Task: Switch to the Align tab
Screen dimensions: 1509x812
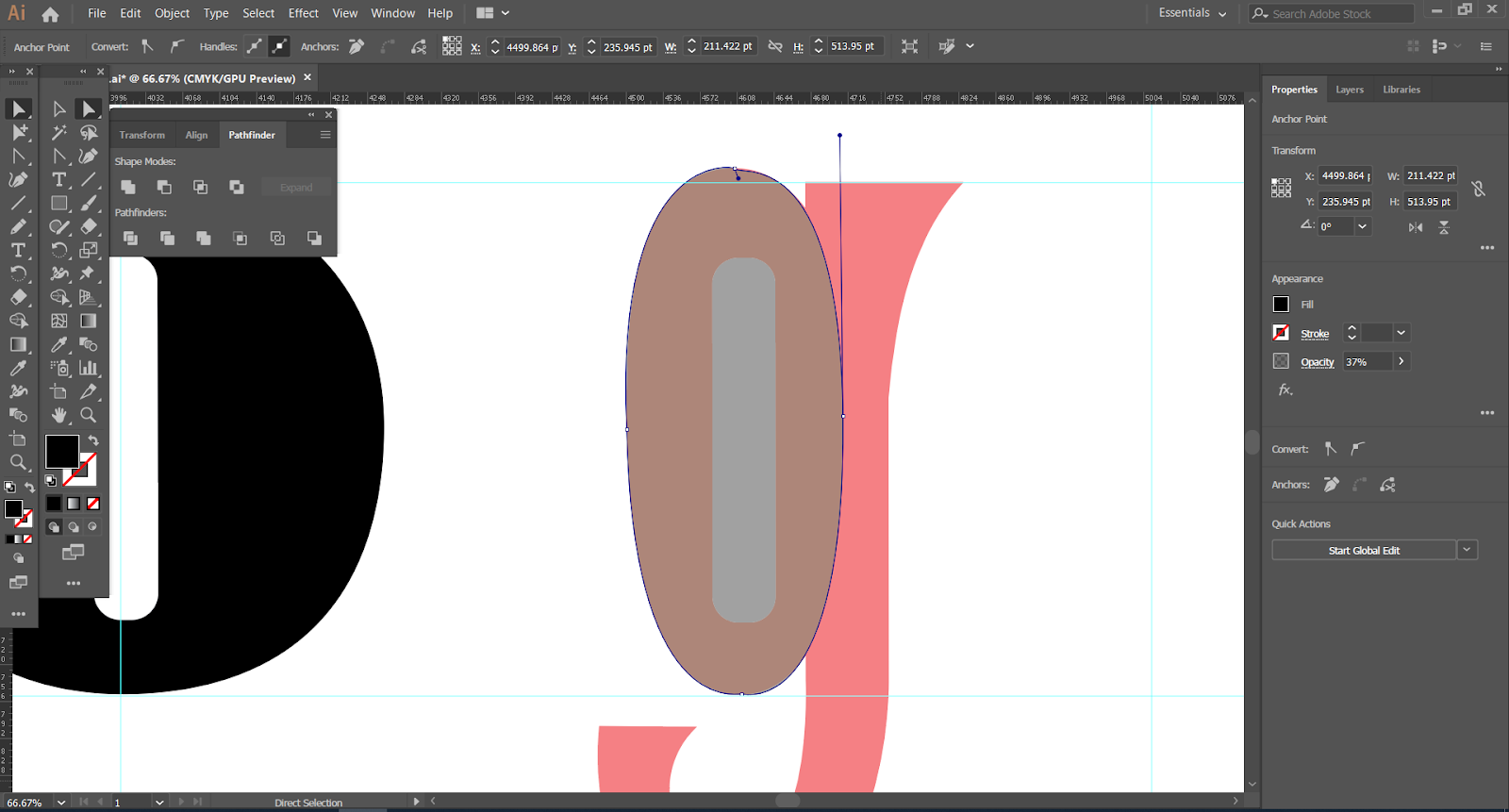Action: [x=196, y=135]
